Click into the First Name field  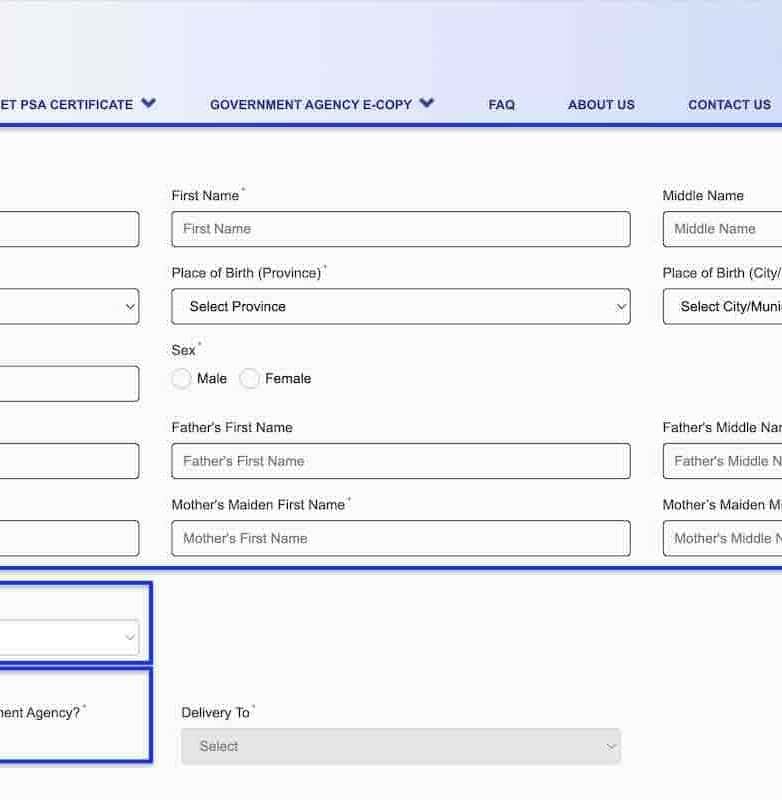(400, 229)
